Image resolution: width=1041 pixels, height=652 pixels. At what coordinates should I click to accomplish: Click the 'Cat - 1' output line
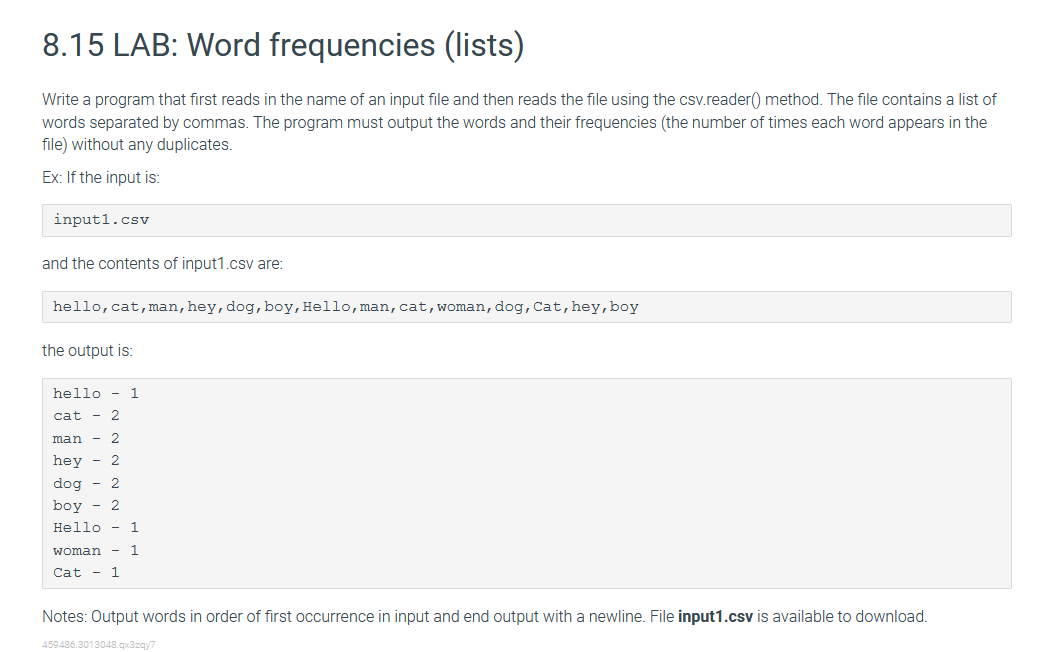[86, 573]
